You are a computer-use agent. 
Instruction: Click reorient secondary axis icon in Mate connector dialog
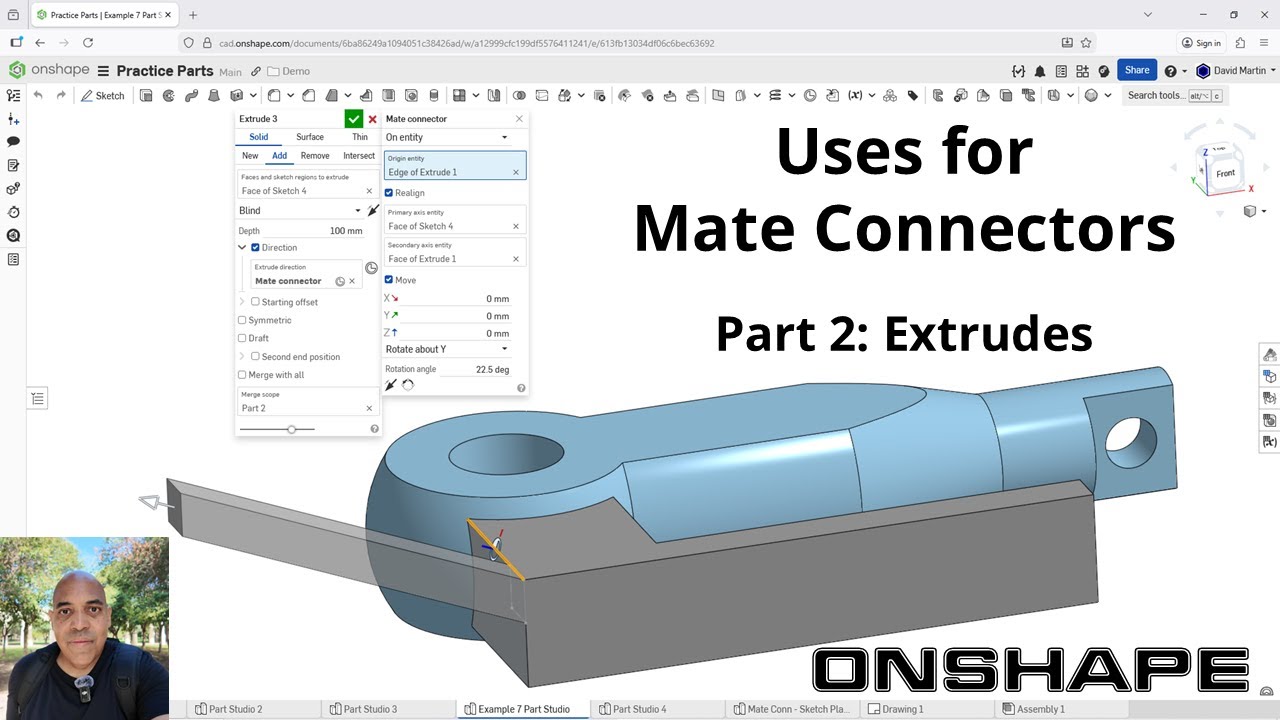click(x=408, y=385)
